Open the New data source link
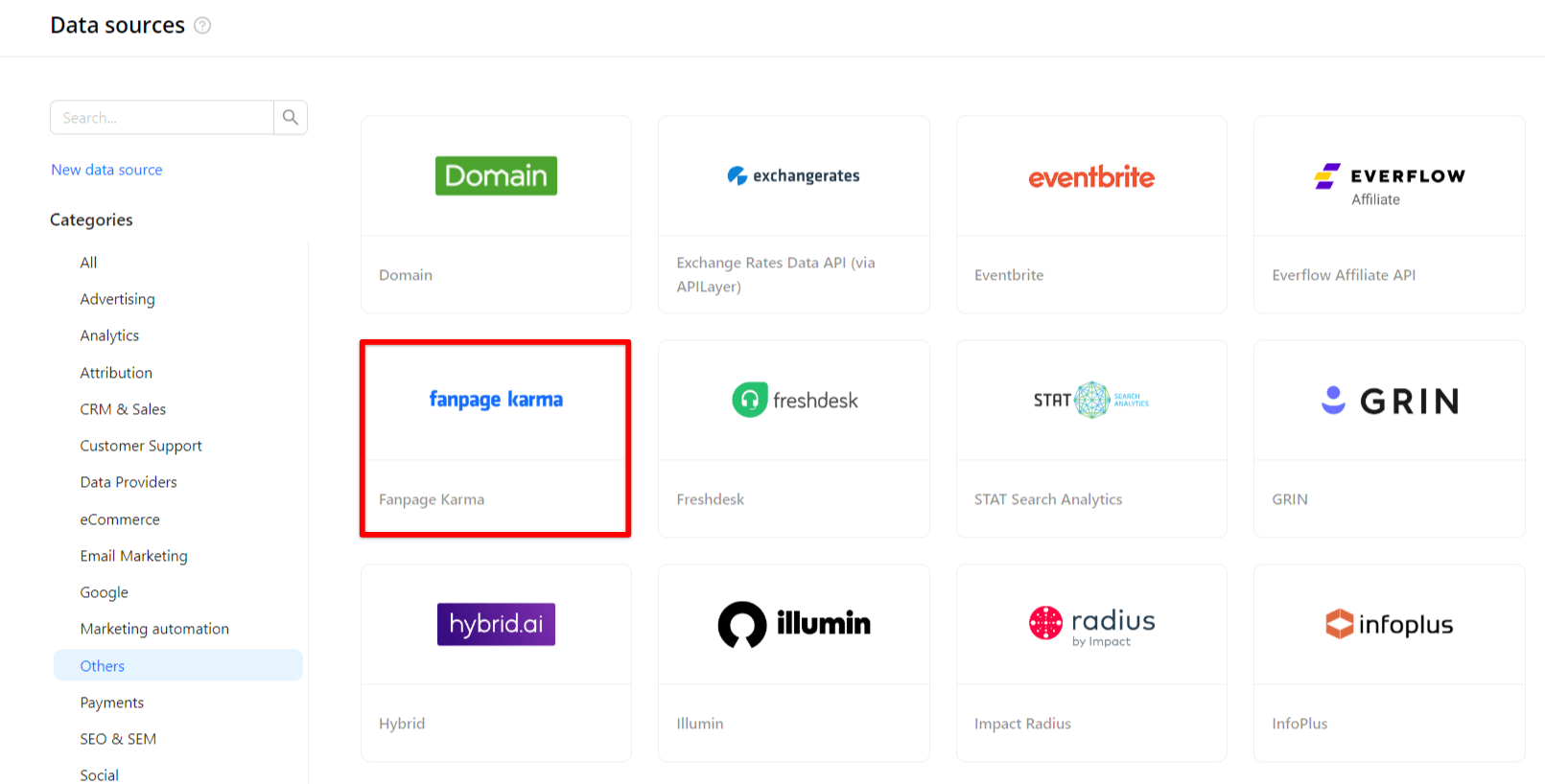Viewport: 1545px width, 784px height. pos(106,170)
